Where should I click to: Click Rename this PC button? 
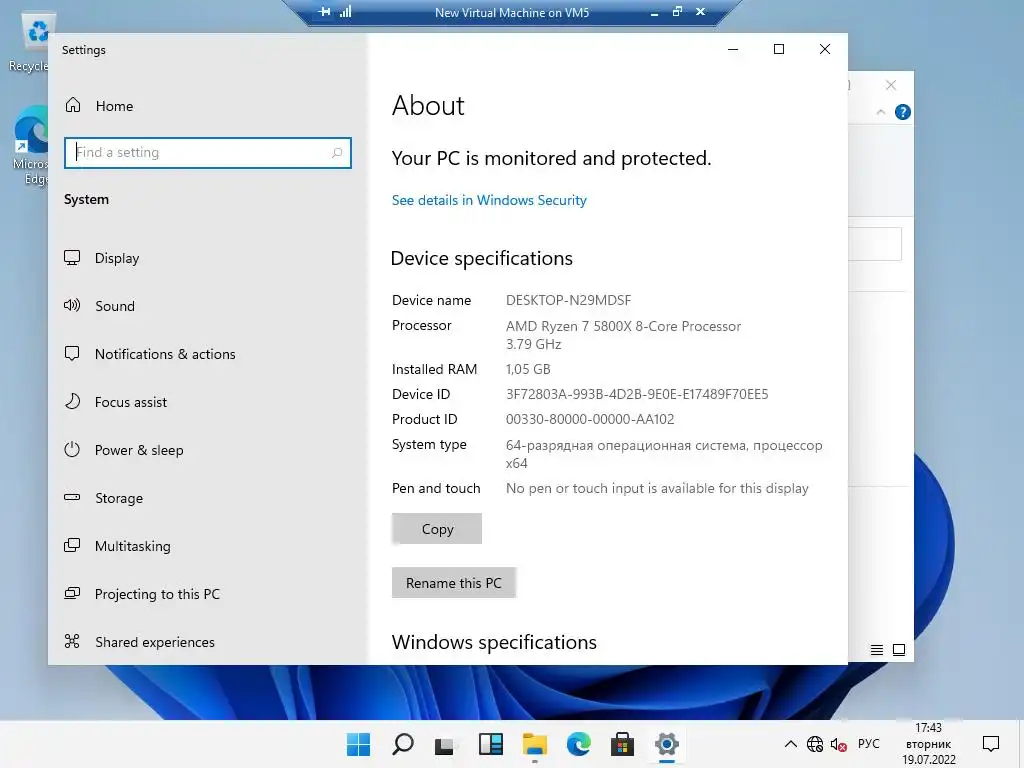454,583
